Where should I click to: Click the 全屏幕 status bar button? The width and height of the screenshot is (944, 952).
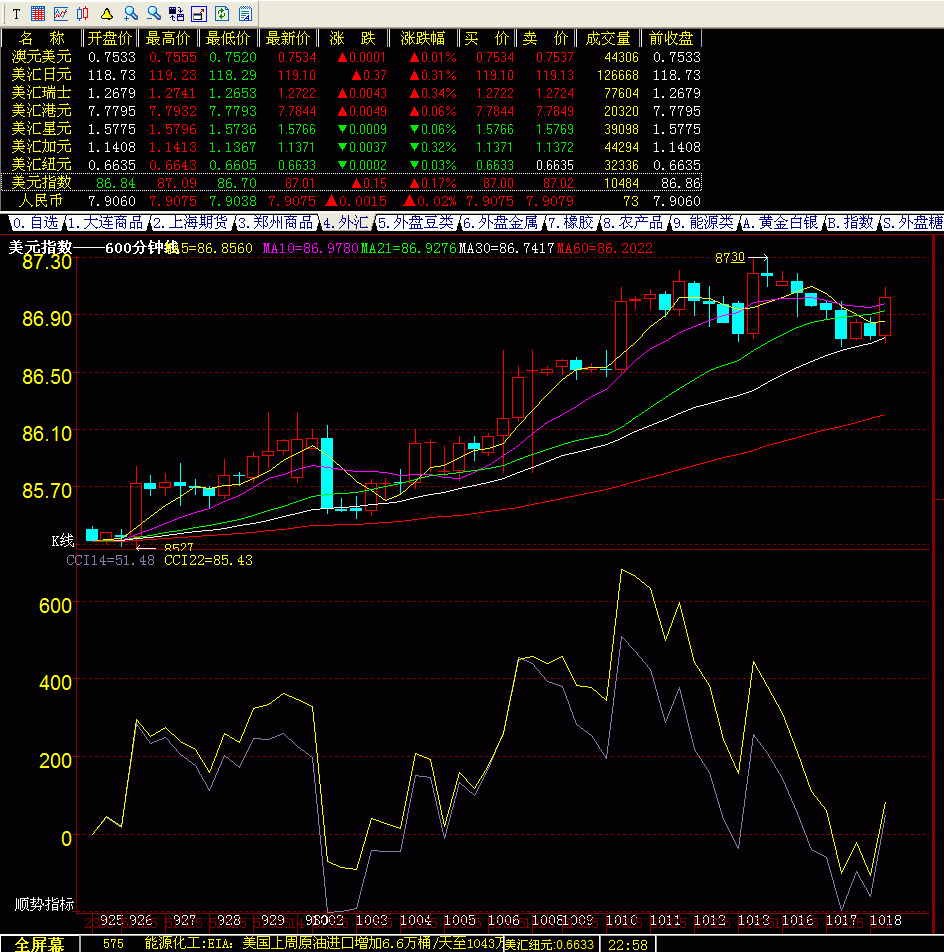tap(39, 944)
